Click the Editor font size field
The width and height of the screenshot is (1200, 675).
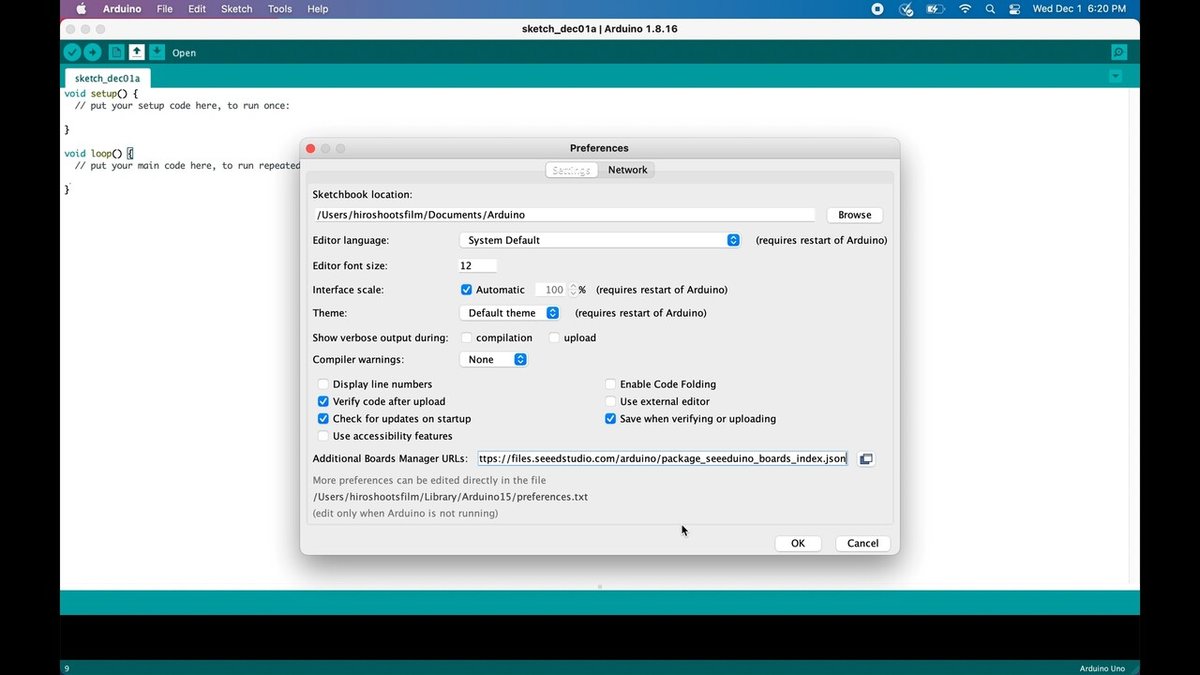[x=477, y=266]
